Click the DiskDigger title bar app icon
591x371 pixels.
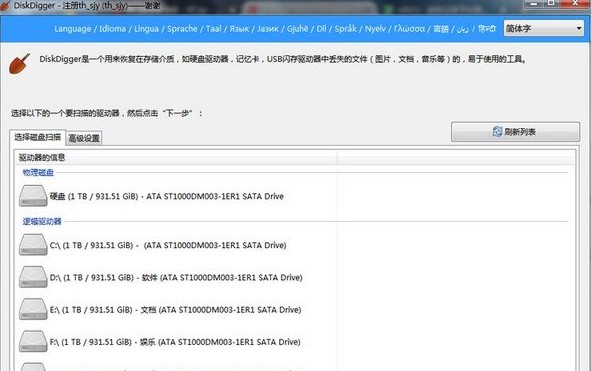pyautogui.click(x=5, y=6)
